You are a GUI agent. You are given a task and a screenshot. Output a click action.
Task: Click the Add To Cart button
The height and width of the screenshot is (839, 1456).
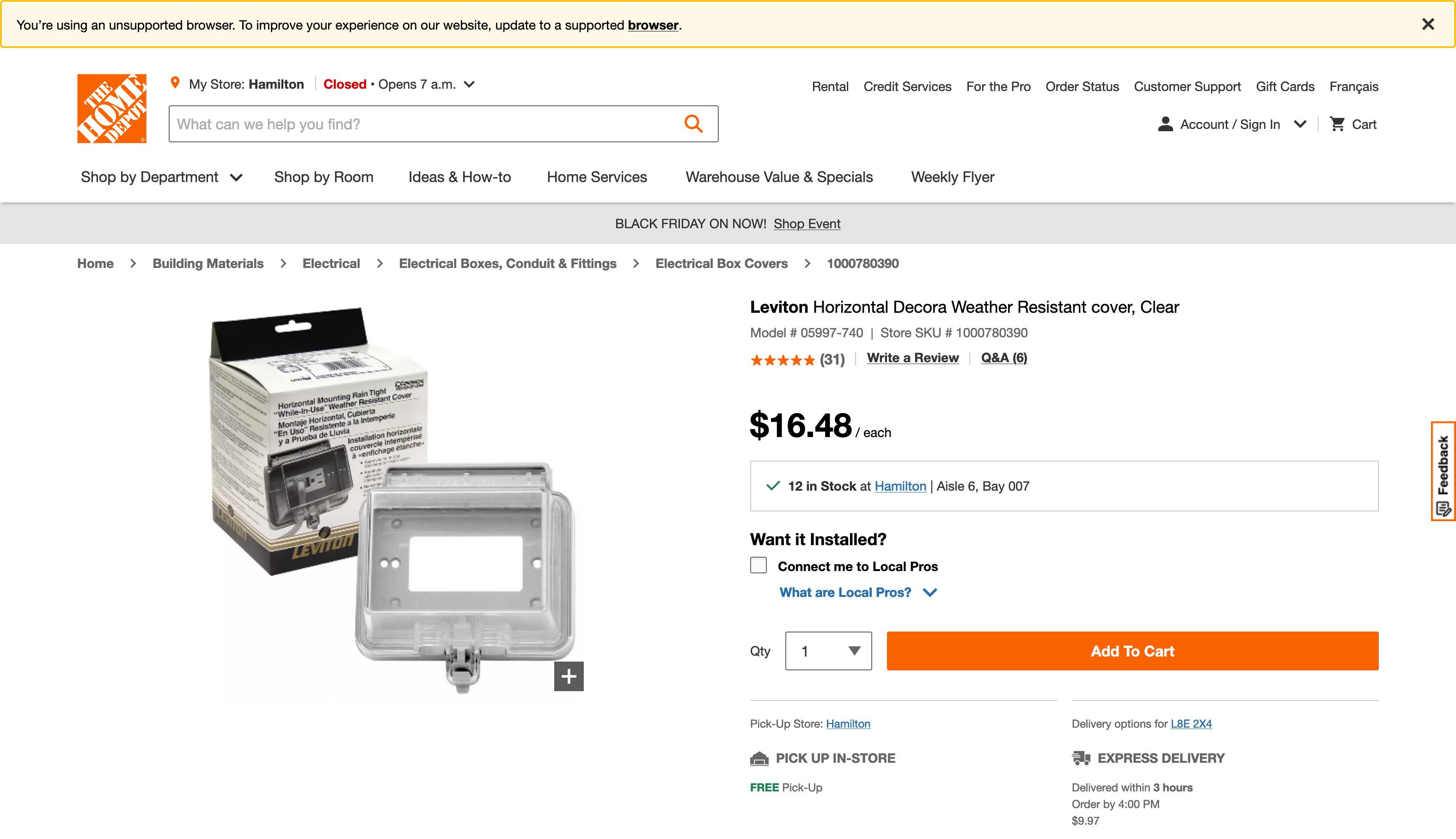pos(1132,651)
